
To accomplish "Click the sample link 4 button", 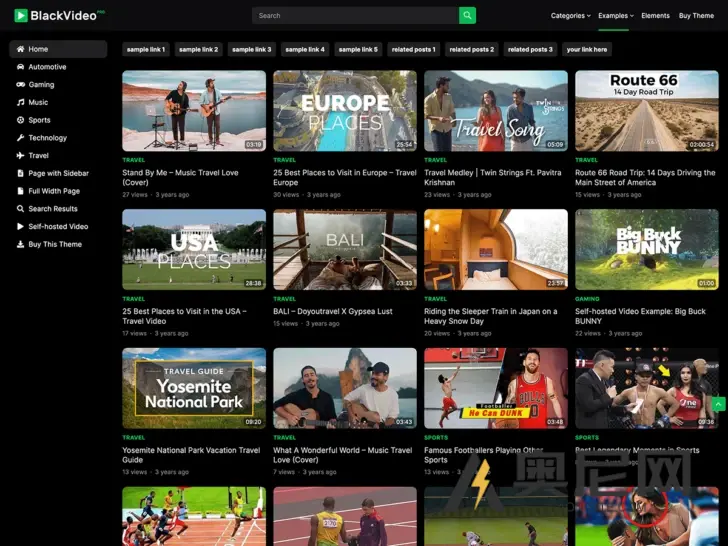I will 305,49.
